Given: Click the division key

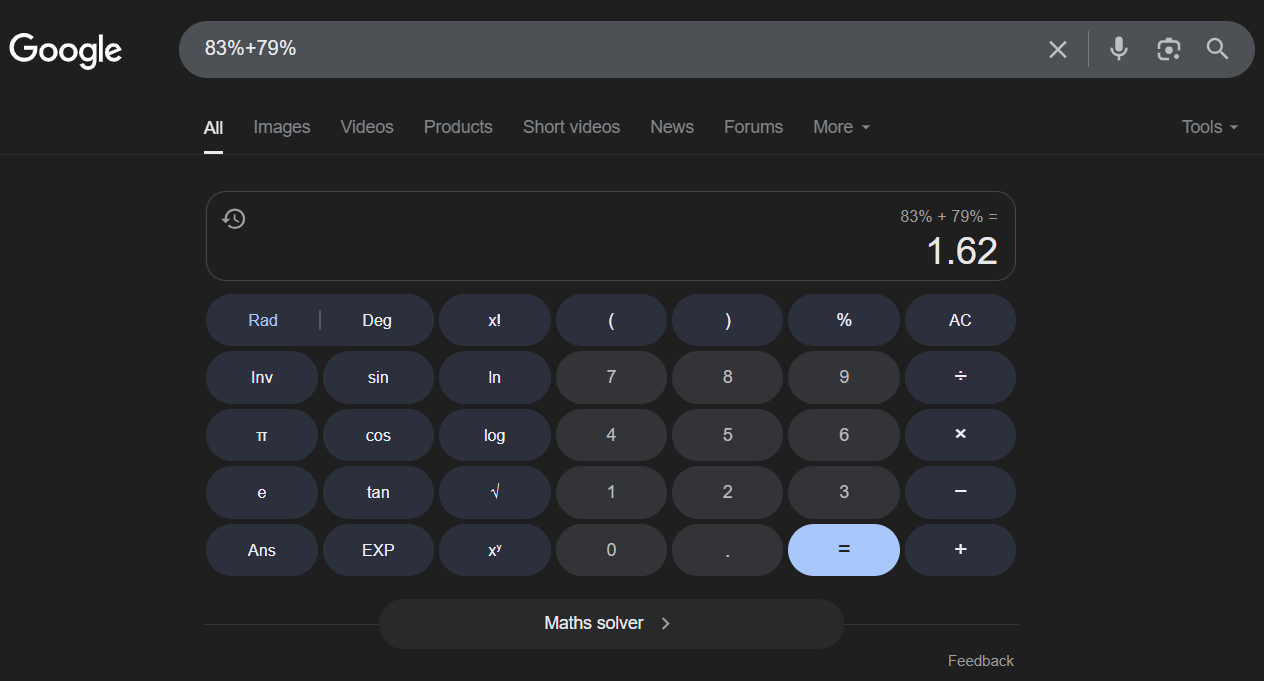Looking at the screenshot, I should [x=960, y=378].
